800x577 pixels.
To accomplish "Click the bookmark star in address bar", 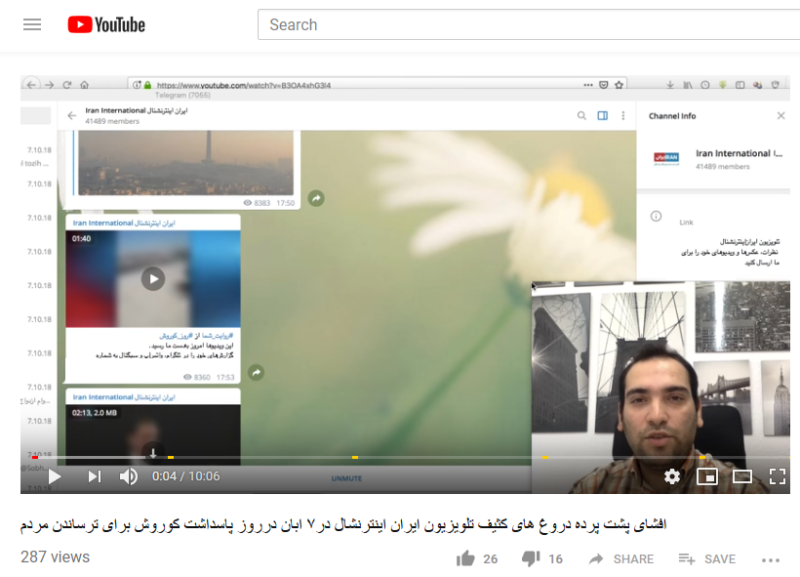I will [x=619, y=85].
